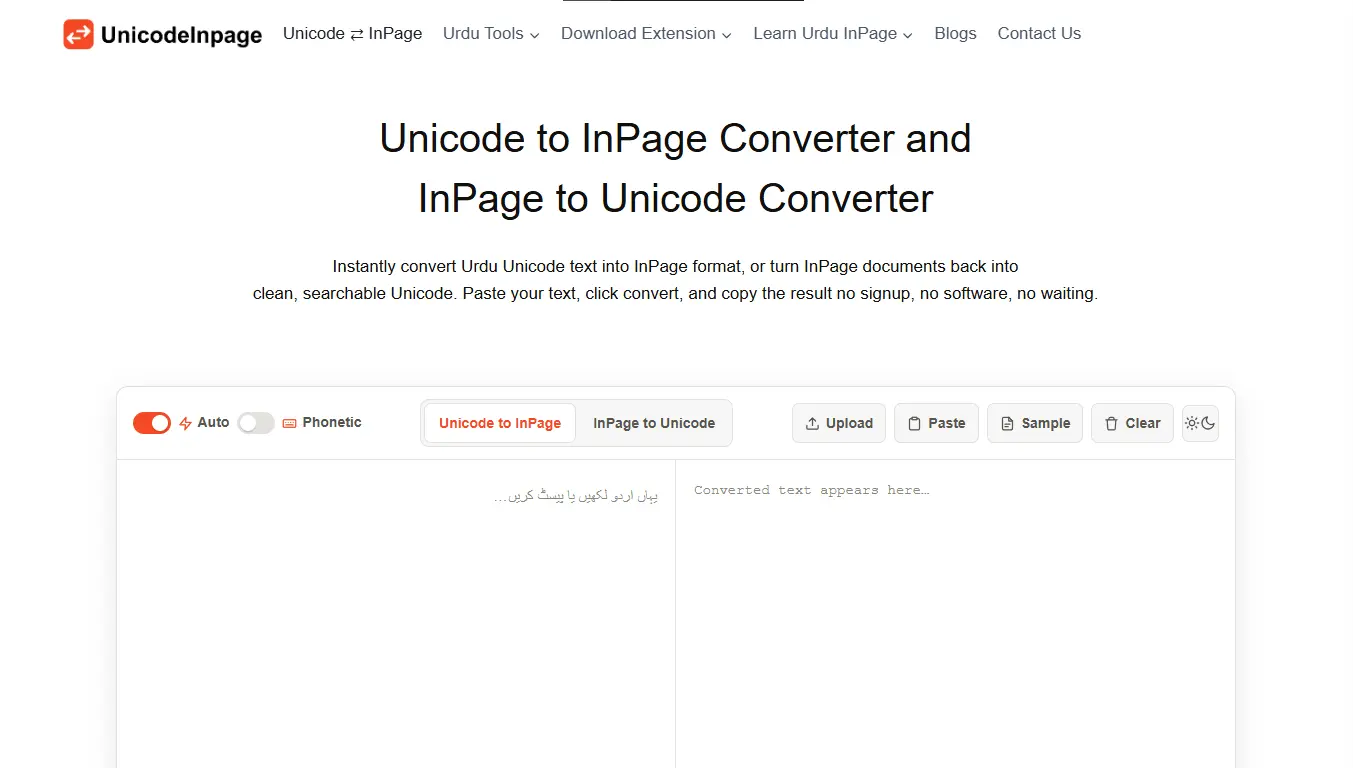Click the Upload button
This screenshot has width=1353, height=768.
tap(839, 423)
